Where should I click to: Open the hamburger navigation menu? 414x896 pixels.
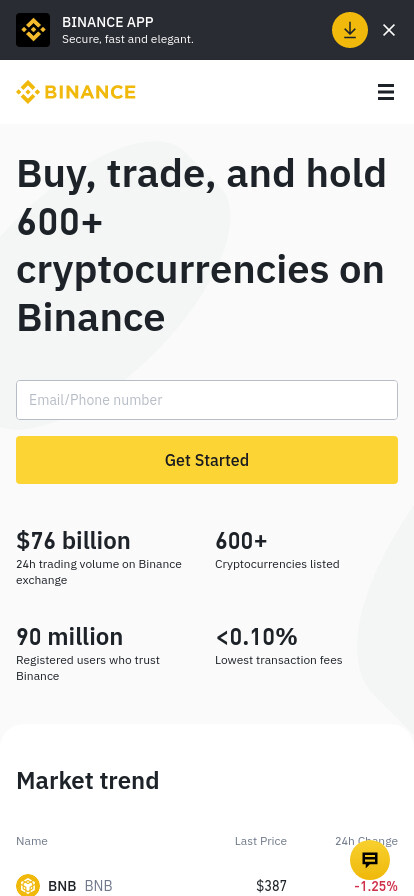(386, 92)
